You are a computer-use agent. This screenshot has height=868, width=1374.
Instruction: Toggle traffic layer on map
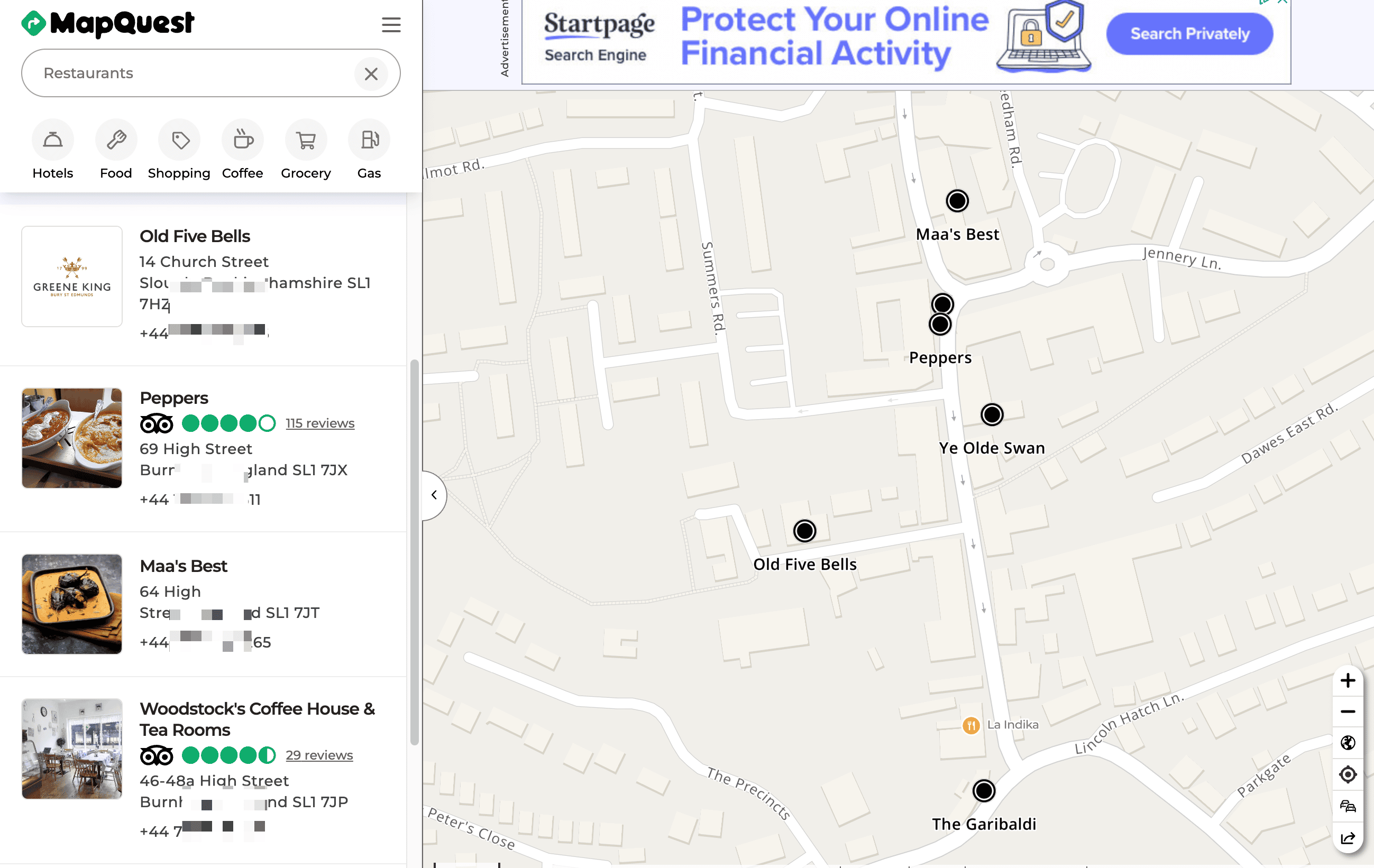1347,806
